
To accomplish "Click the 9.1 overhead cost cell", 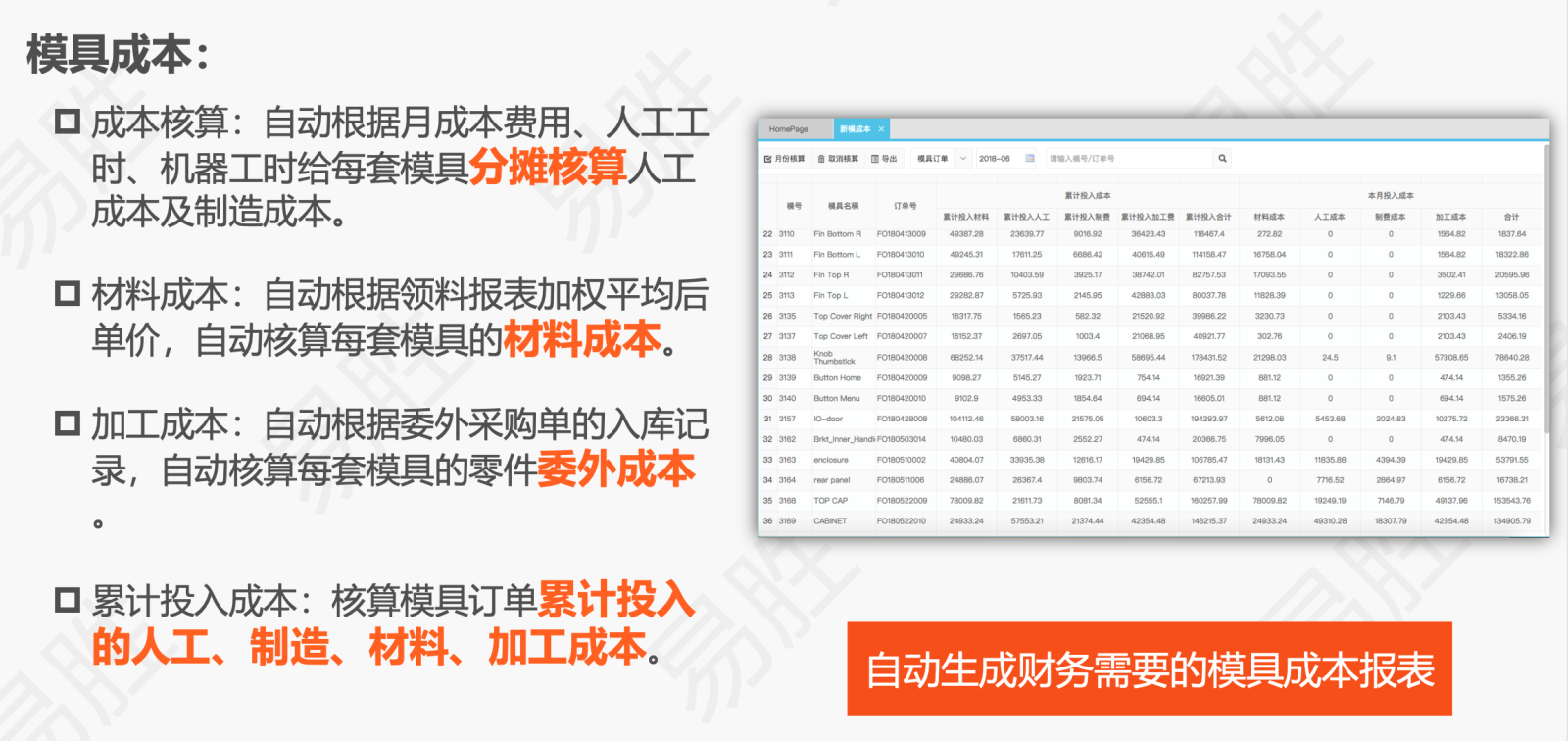I will 1391,357.
